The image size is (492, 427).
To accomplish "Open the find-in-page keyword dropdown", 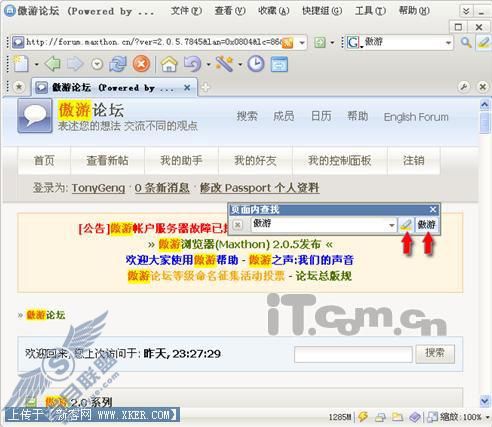I will pyautogui.click(x=392, y=226).
